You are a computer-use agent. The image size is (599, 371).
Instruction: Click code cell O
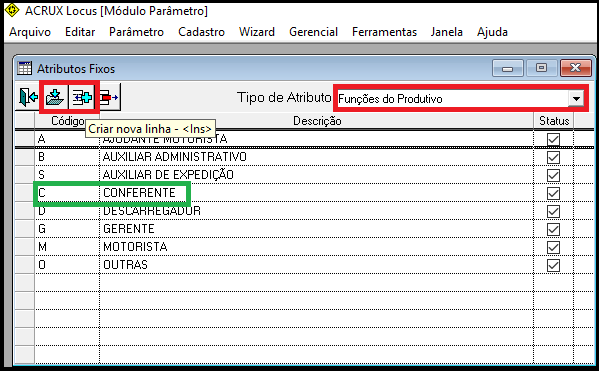(67, 264)
